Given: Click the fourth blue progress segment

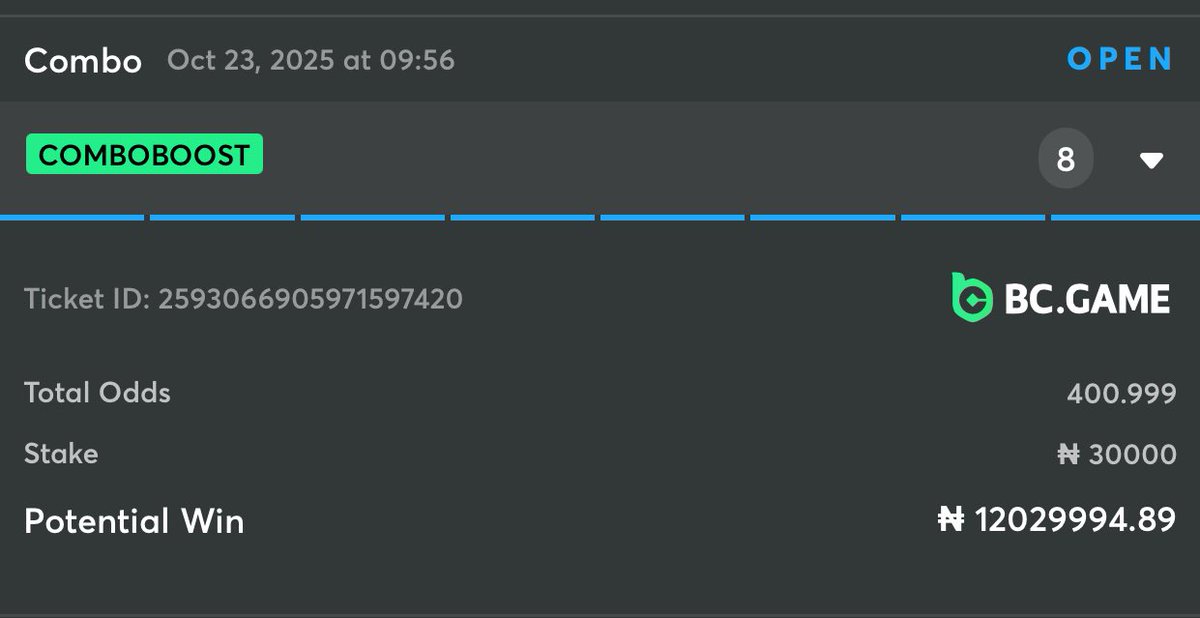Looking at the screenshot, I should [x=522, y=217].
